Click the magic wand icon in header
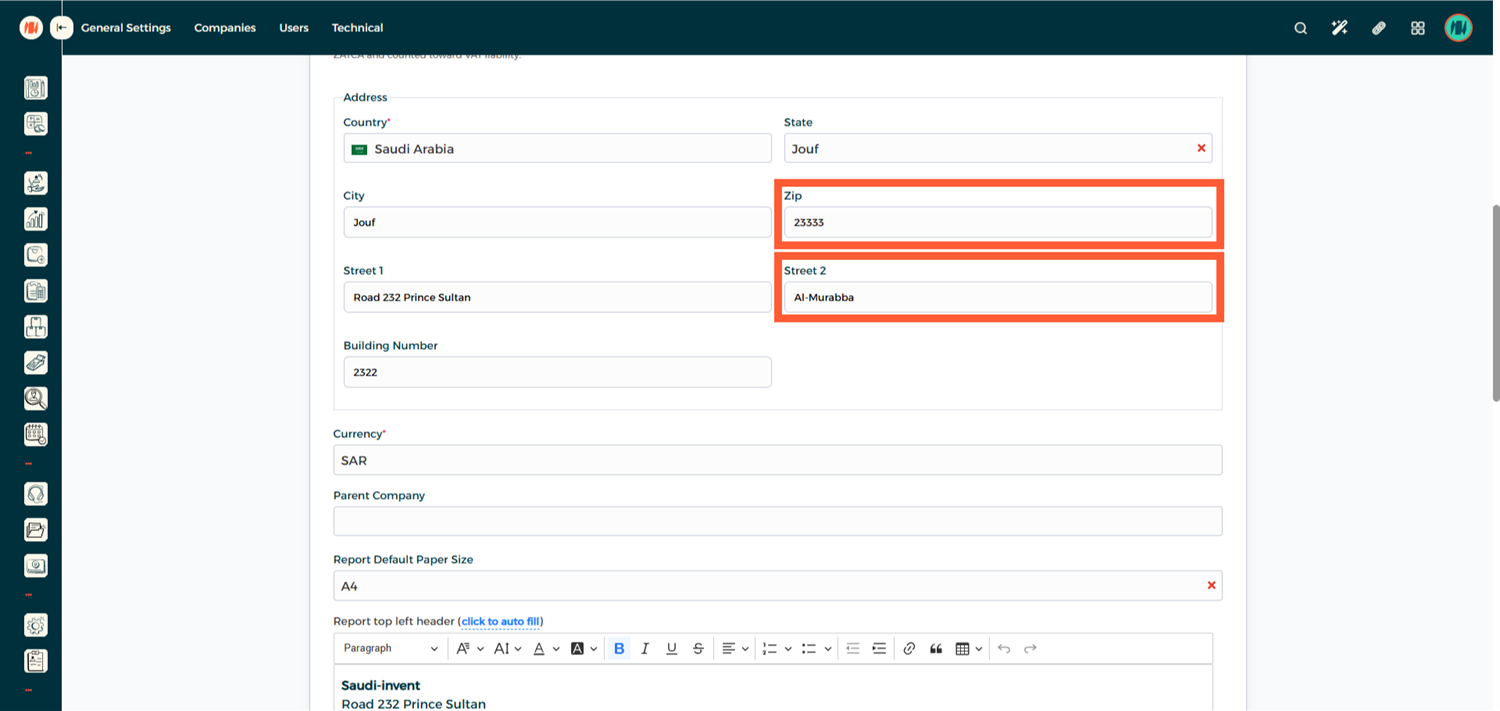Screen dimensions: 1500x711 (1339, 28)
